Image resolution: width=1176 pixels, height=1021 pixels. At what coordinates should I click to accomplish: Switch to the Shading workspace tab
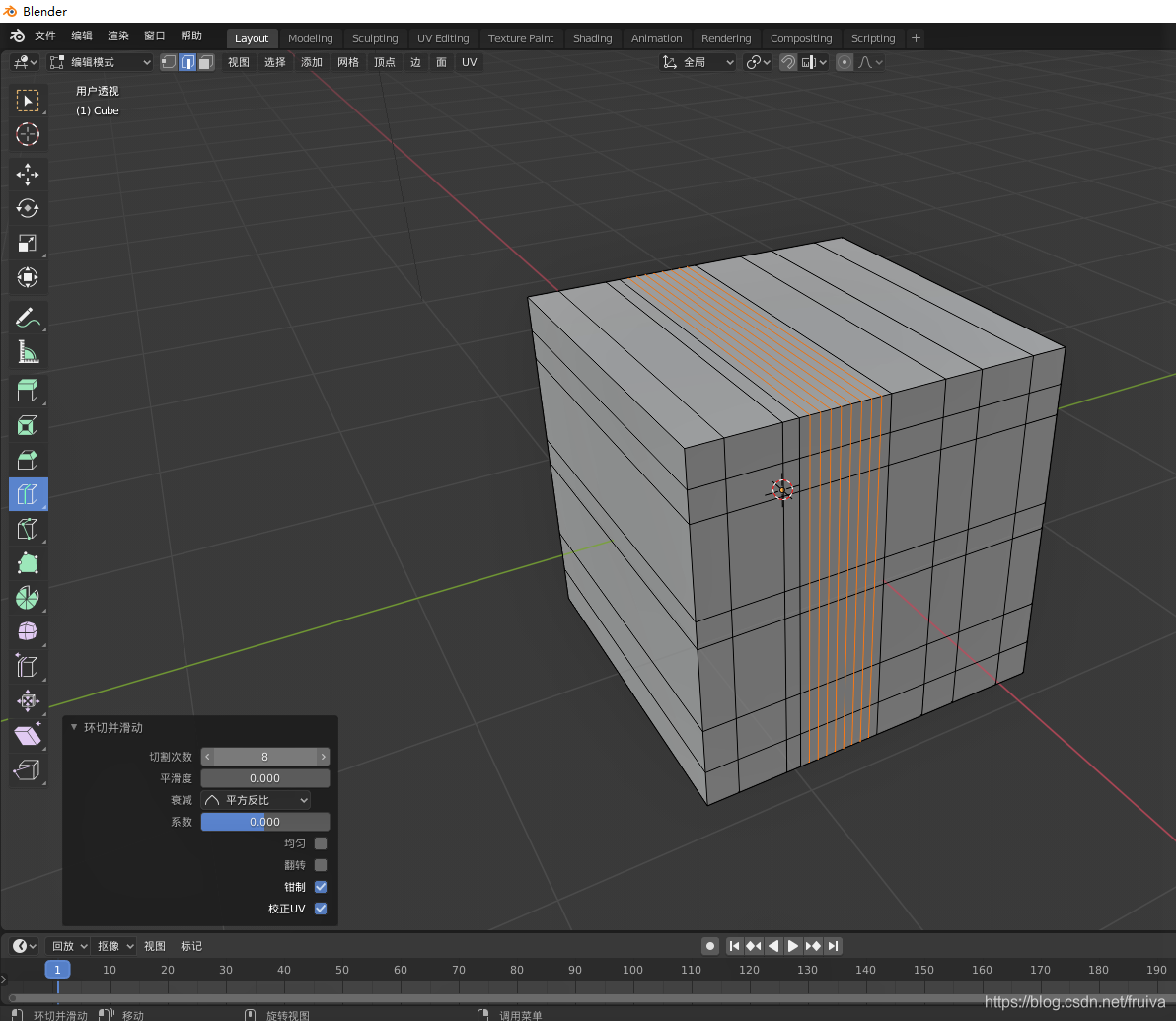(593, 38)
